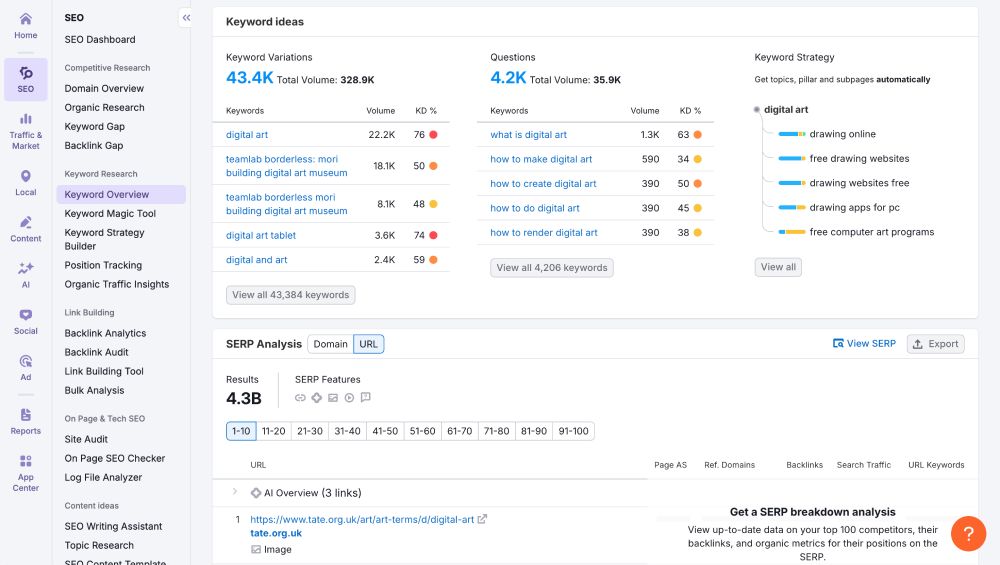Sort by Backlinks column header
Viewport: 1000px width, 565px height.
804,465
